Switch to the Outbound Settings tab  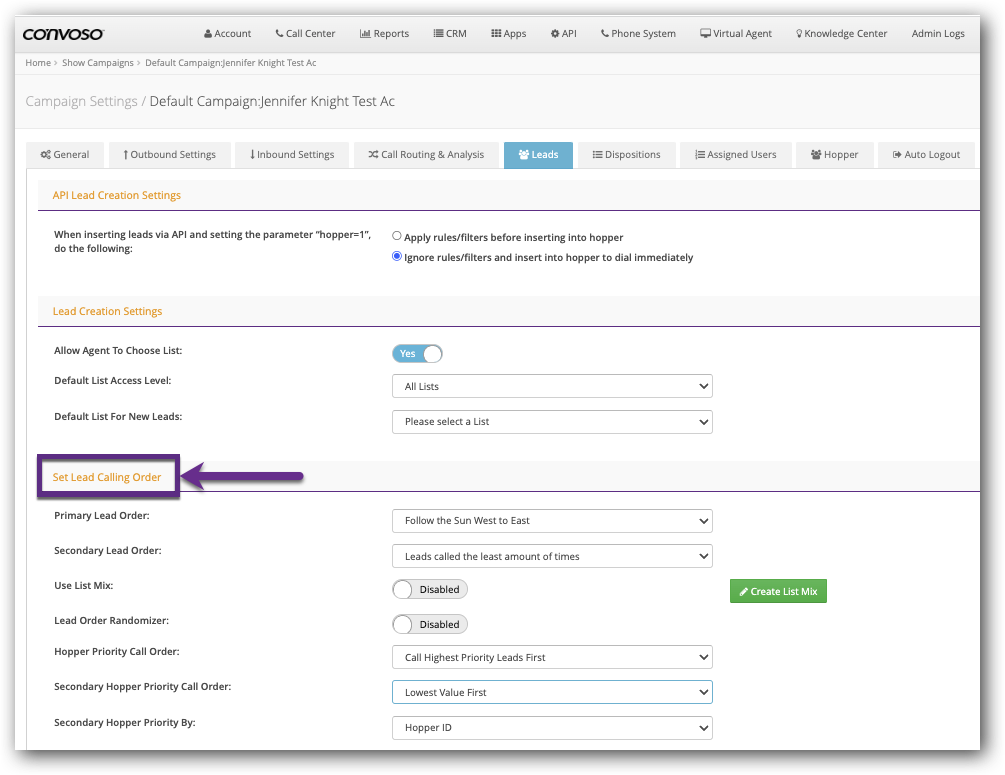[169, 154]
